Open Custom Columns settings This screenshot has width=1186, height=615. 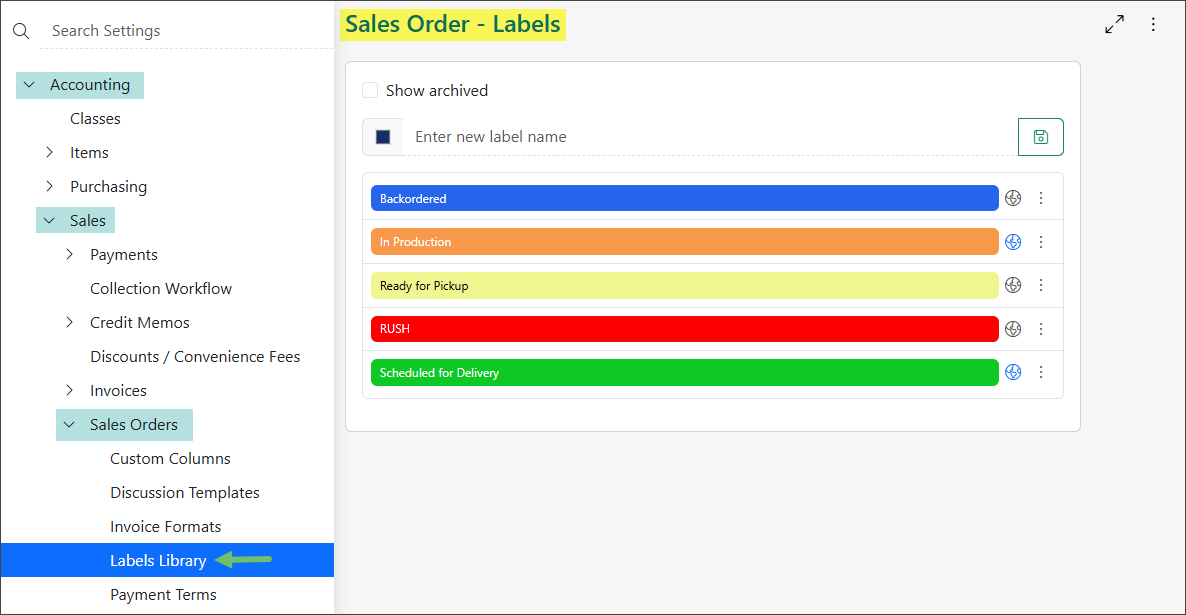pos(170,459)
